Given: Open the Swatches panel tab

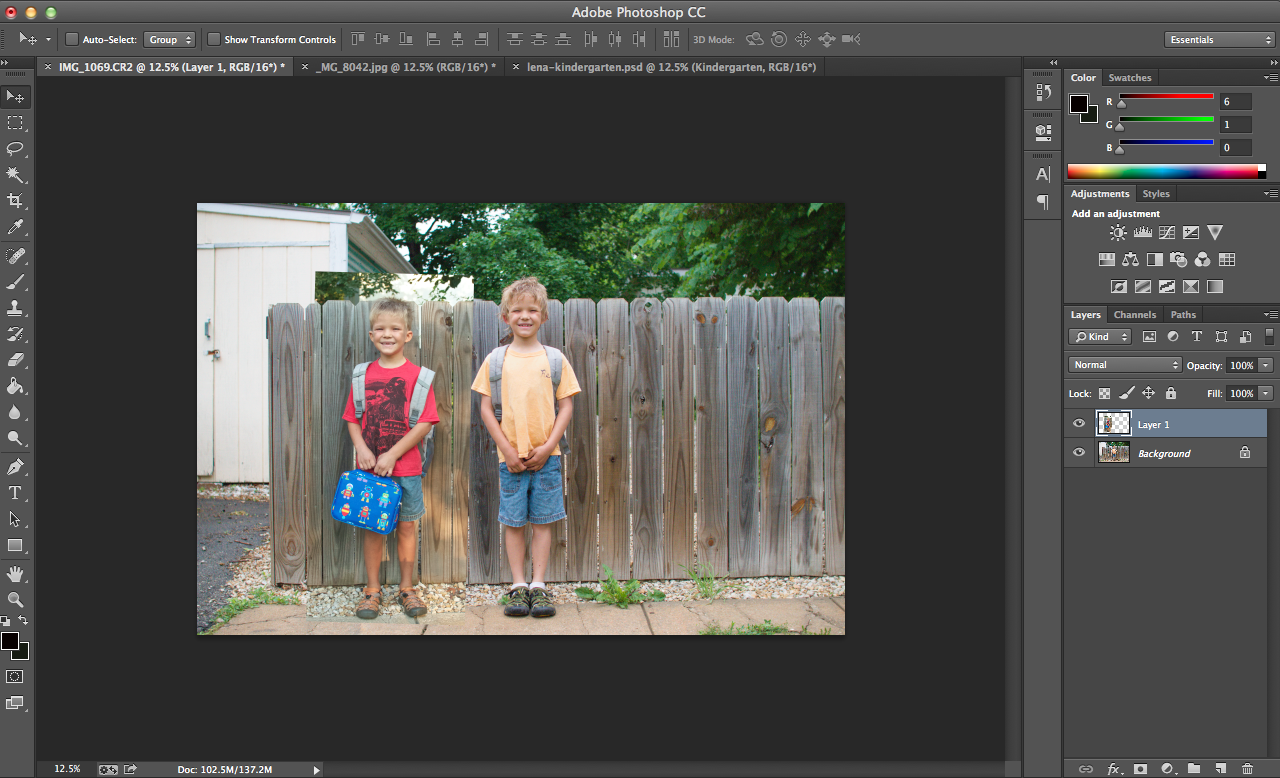Looking at the screenshot, I should (x=1130, y=78).
